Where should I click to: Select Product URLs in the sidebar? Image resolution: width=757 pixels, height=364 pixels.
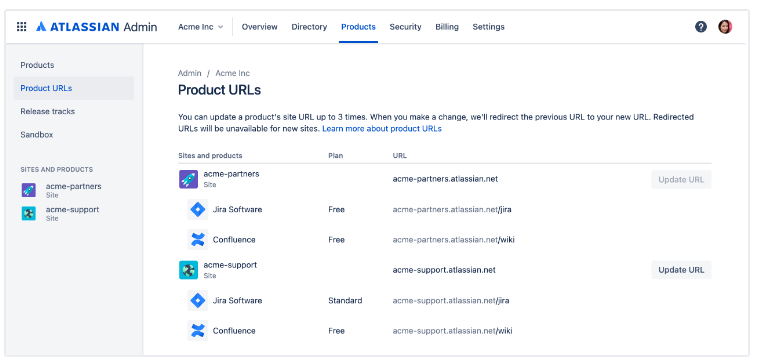click(73, 88)
